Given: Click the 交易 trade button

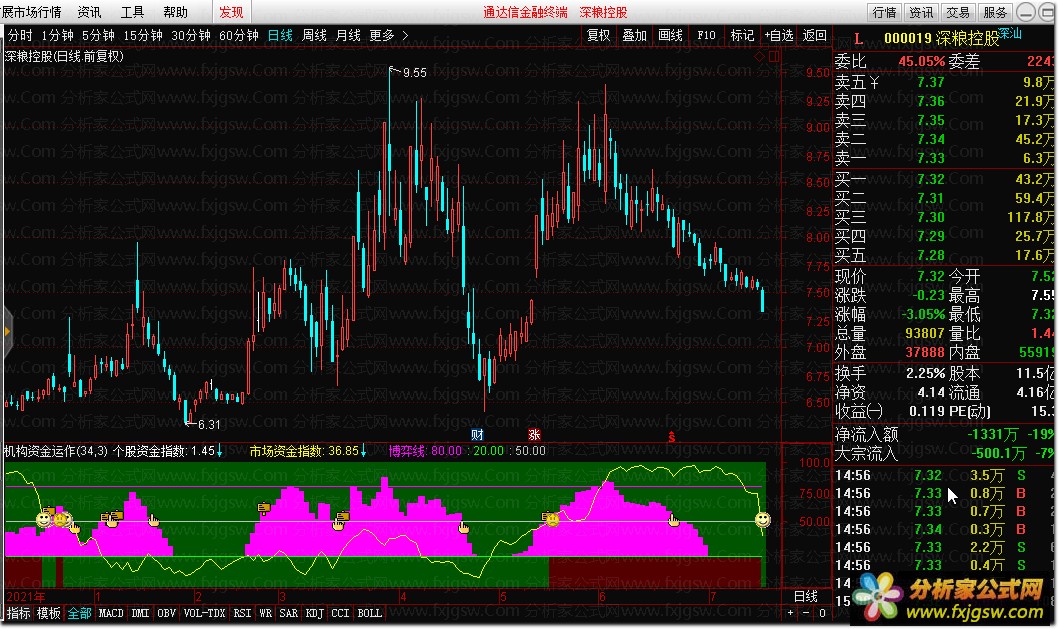Looking at the screenshot, I should click(958, 12).
